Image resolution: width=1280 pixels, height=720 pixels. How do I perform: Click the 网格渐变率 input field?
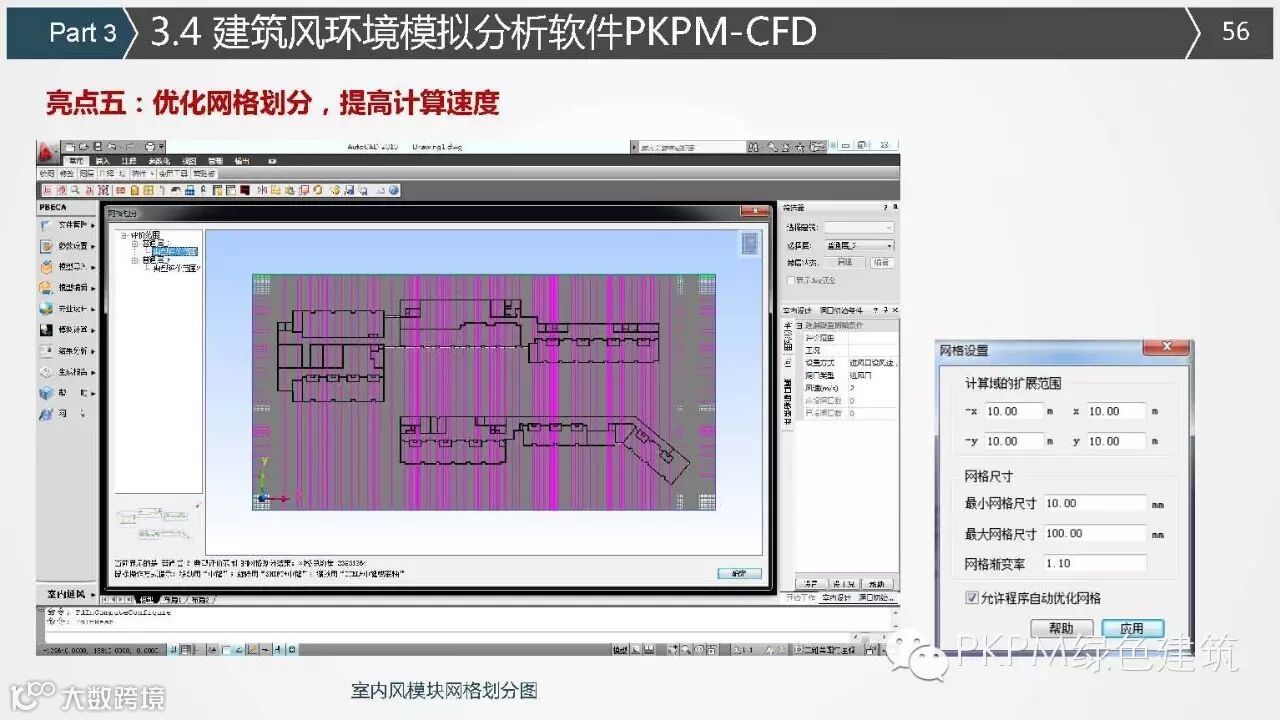coord(1094,563)
